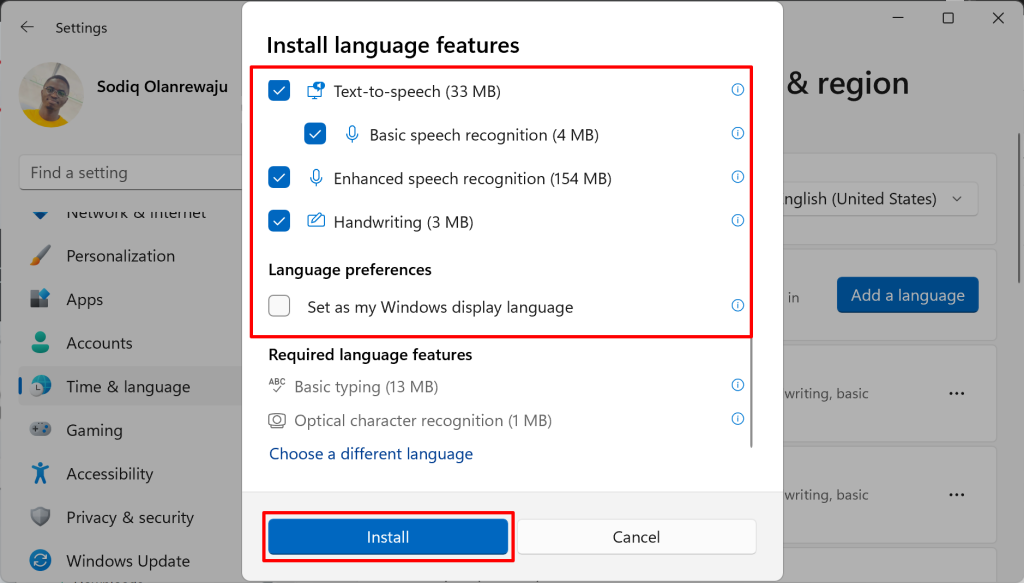The height and width of the screenshot is (583, 1024).
Task: Click info icon for Enhanced speech recognition
Action: coord(737,177)
